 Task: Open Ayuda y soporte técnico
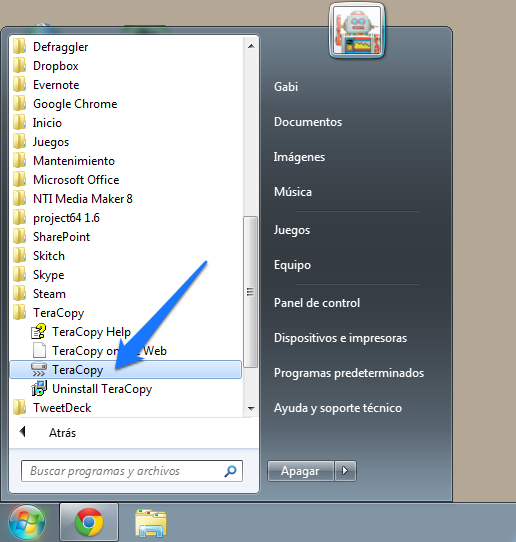click(338, 408)
